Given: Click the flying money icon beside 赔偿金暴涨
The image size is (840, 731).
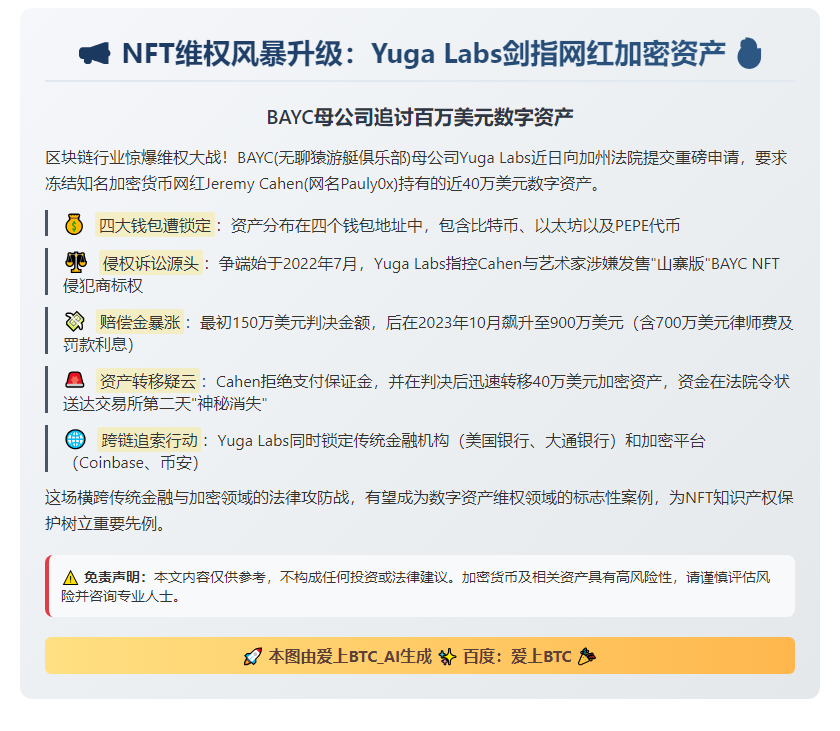Looking at the screenshot, I should pos(74,321).
